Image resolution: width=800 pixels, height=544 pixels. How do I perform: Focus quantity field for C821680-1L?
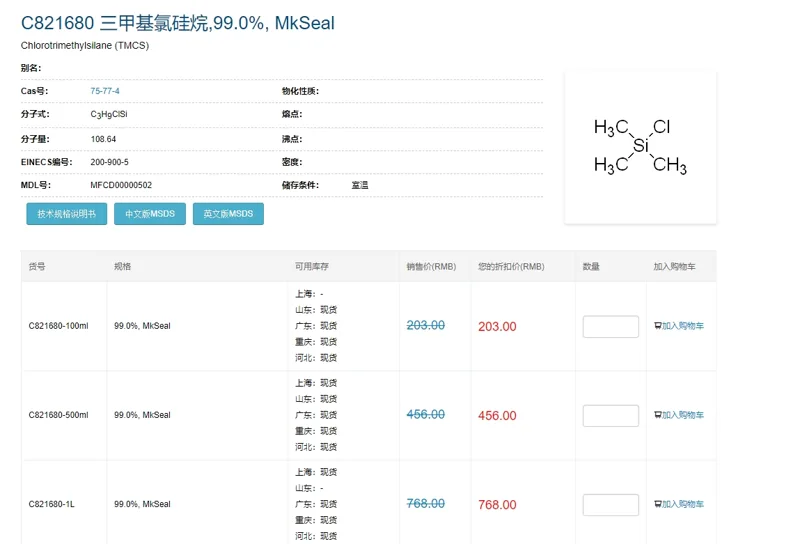(611, 505)
